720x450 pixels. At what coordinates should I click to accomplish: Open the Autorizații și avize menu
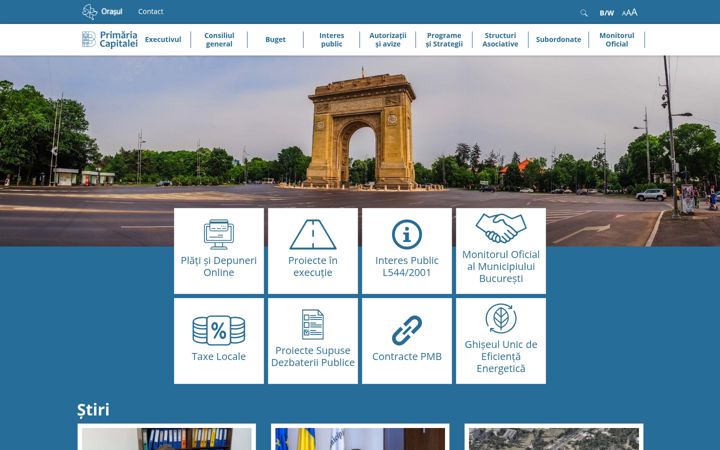(x=388, y=39)
